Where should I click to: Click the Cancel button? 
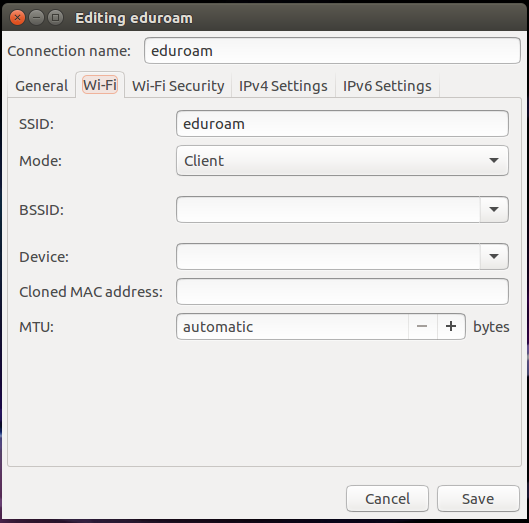(x=387, y=499)
